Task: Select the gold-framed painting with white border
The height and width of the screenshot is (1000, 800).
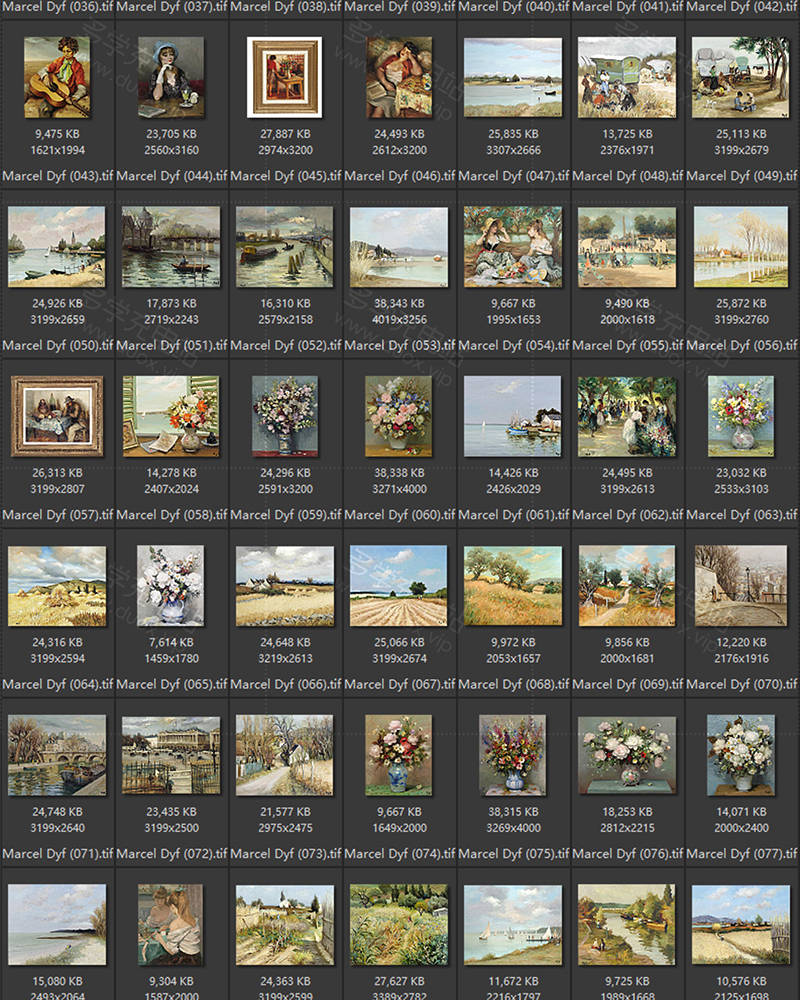Action: (x=285, y=77)
